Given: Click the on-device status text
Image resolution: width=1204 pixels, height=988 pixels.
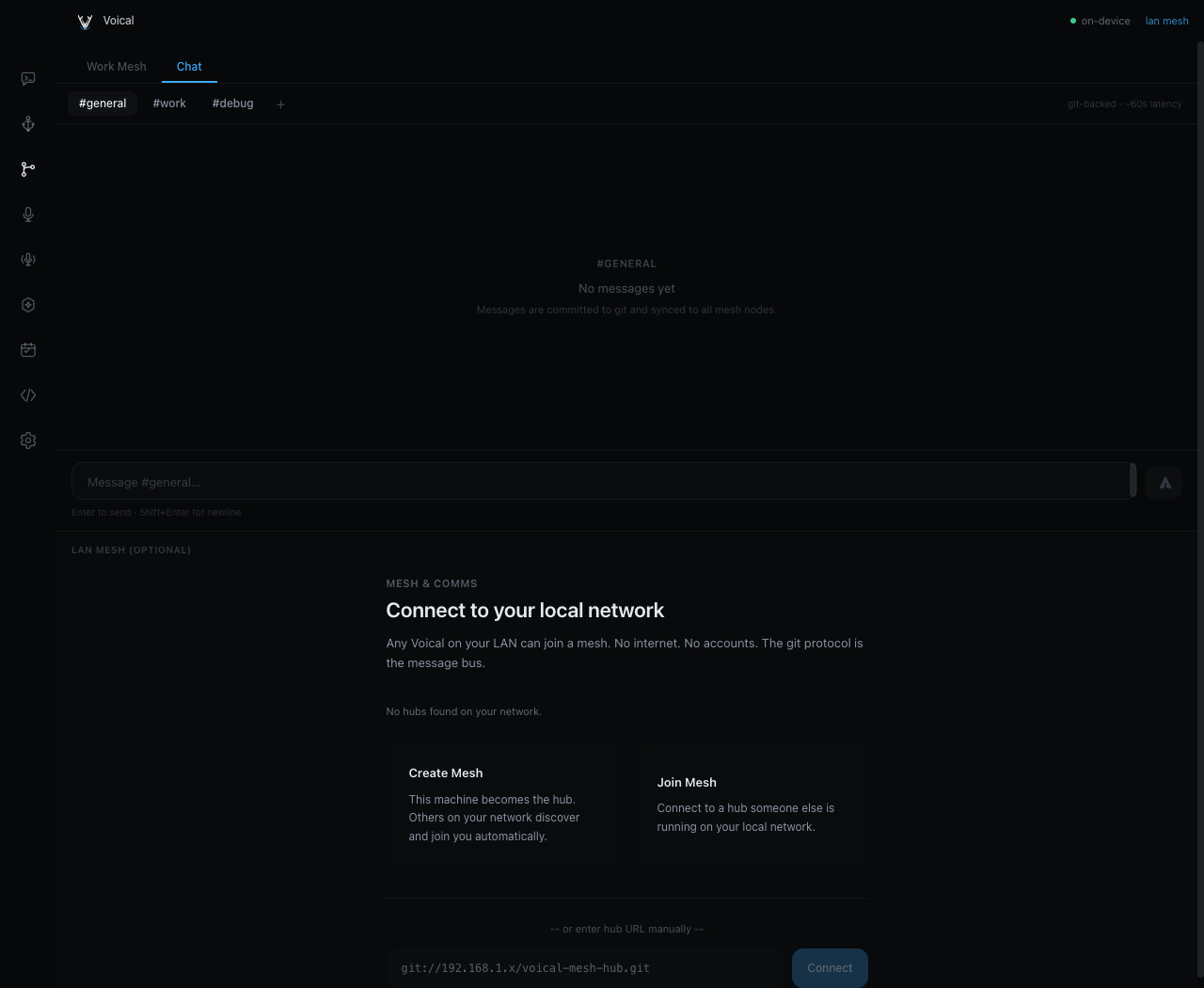Looking at the screenshot, I should pos(1106,21).
